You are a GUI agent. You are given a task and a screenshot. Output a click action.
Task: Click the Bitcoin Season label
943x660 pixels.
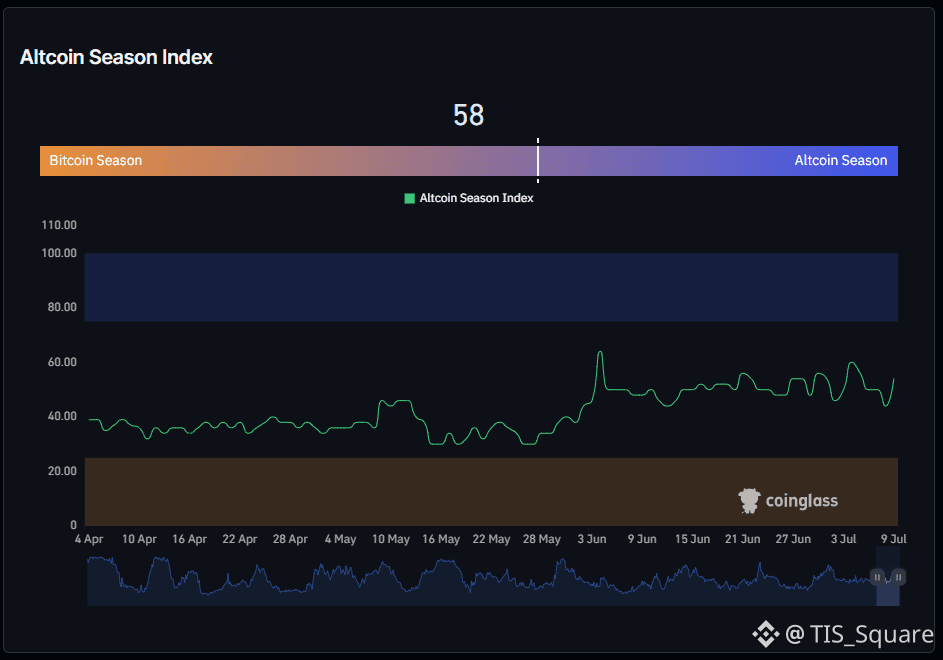(x=96, y=161)
